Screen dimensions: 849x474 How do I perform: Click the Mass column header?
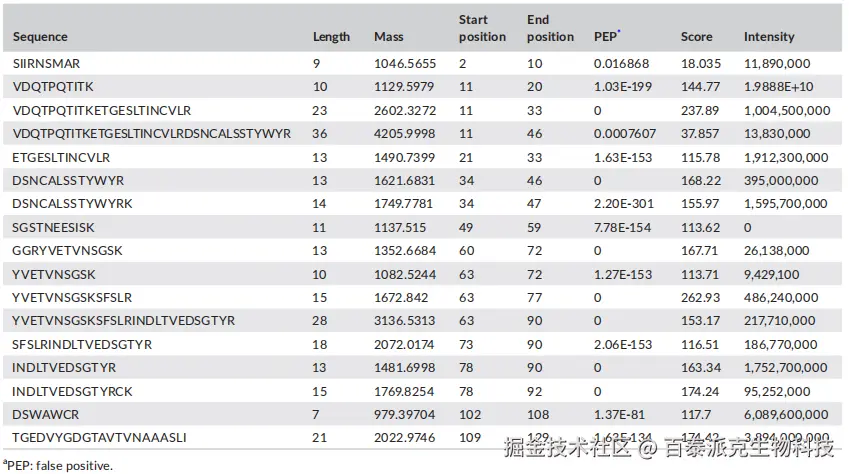(x=388, y=37)
